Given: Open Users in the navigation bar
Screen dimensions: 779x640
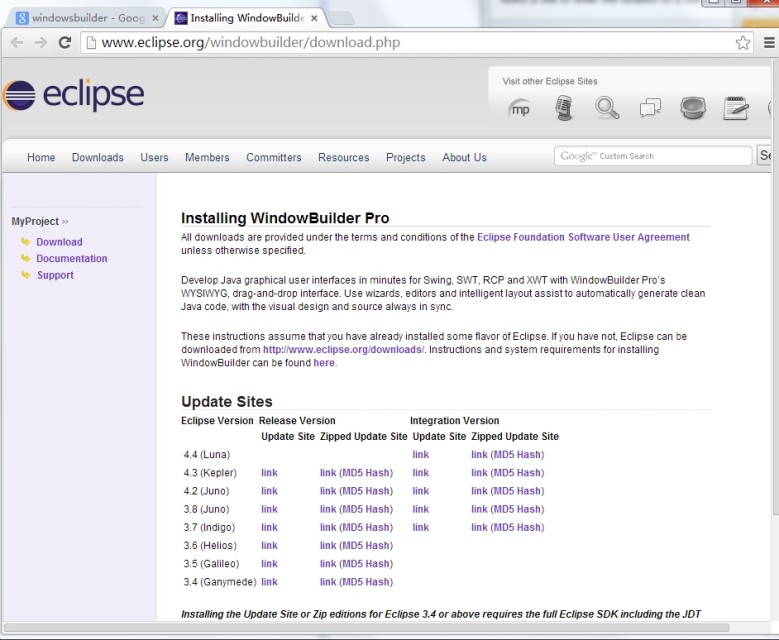Looking at the screenshot, I should coord(155,158).
